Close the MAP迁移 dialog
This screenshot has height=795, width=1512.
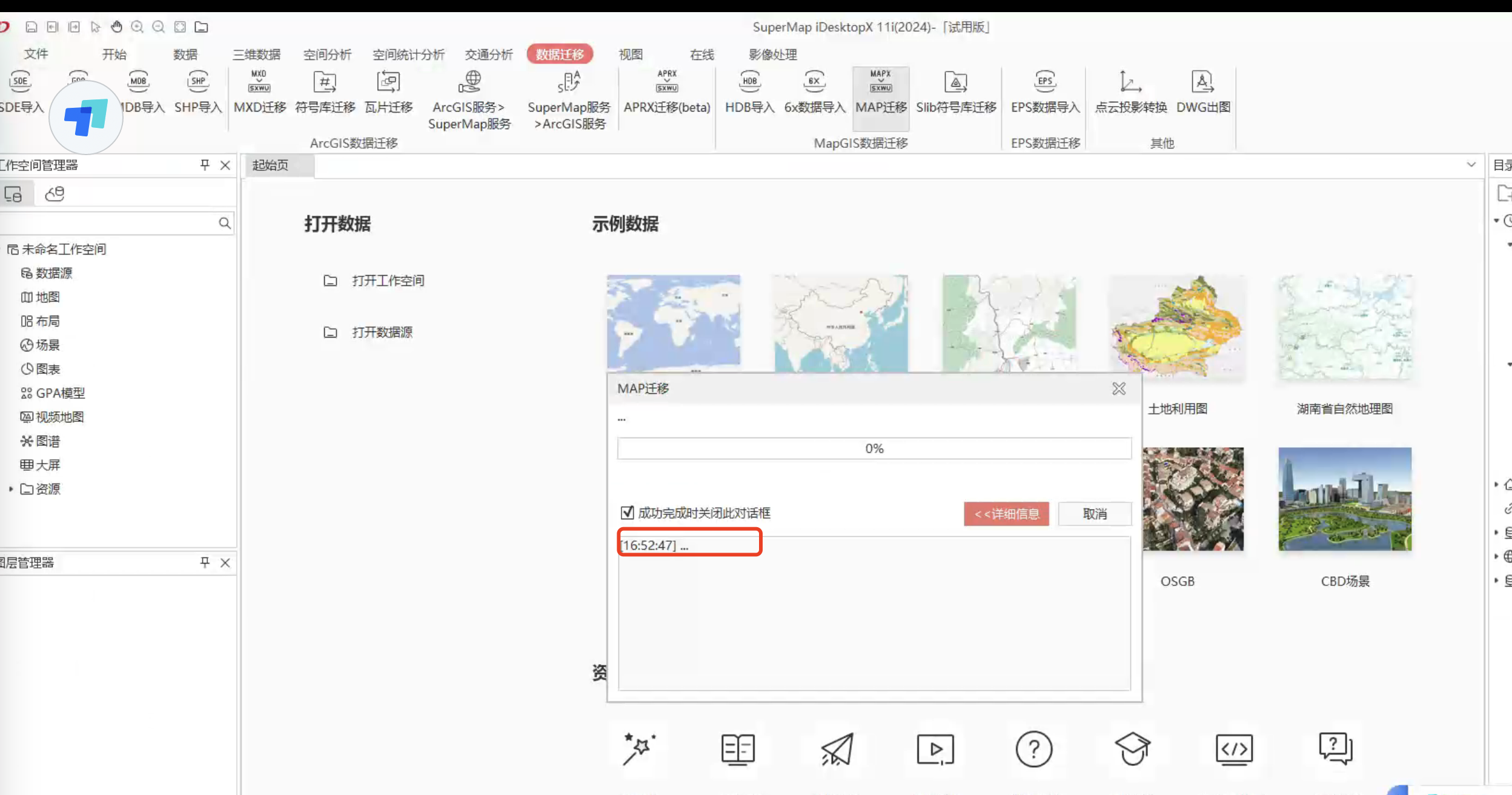pyautogui.click(x=1119, y=388)
